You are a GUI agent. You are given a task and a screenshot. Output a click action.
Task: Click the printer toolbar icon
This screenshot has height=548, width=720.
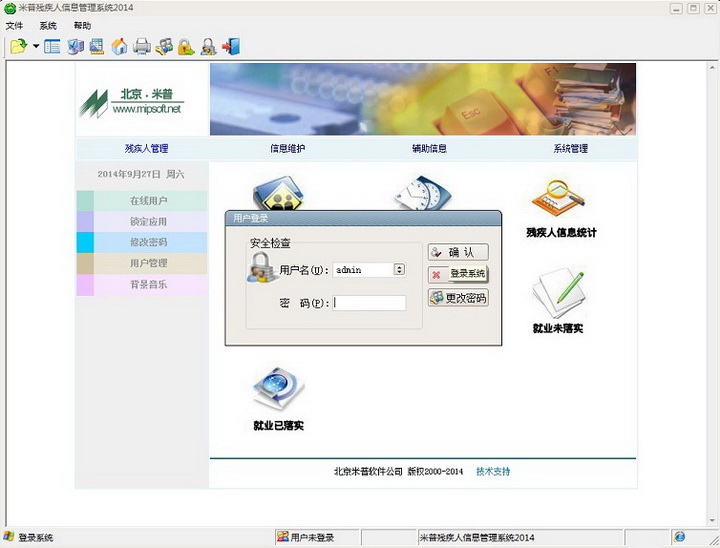tap(141, 46)
